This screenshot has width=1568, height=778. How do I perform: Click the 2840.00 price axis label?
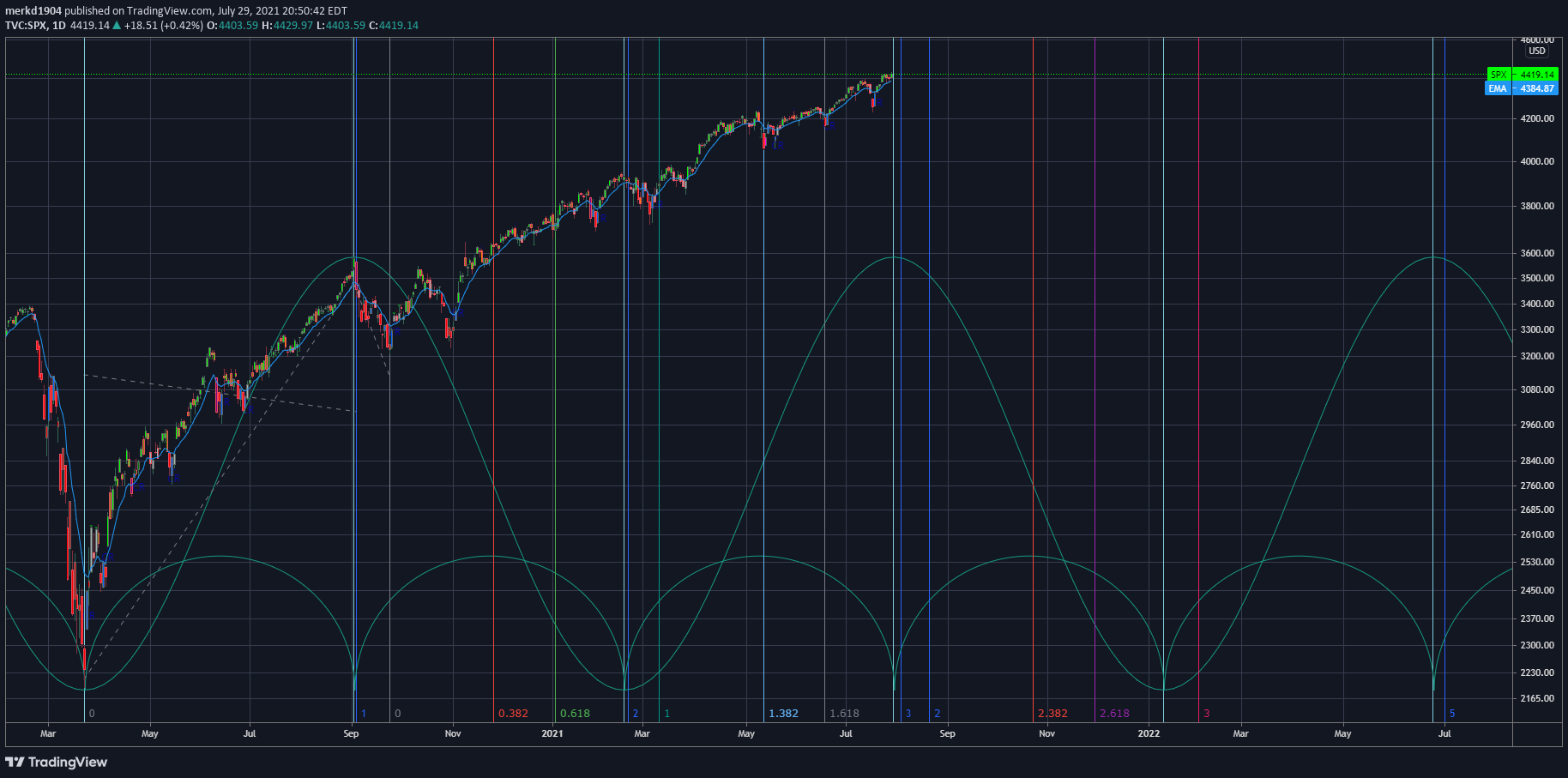(1537, 461)
